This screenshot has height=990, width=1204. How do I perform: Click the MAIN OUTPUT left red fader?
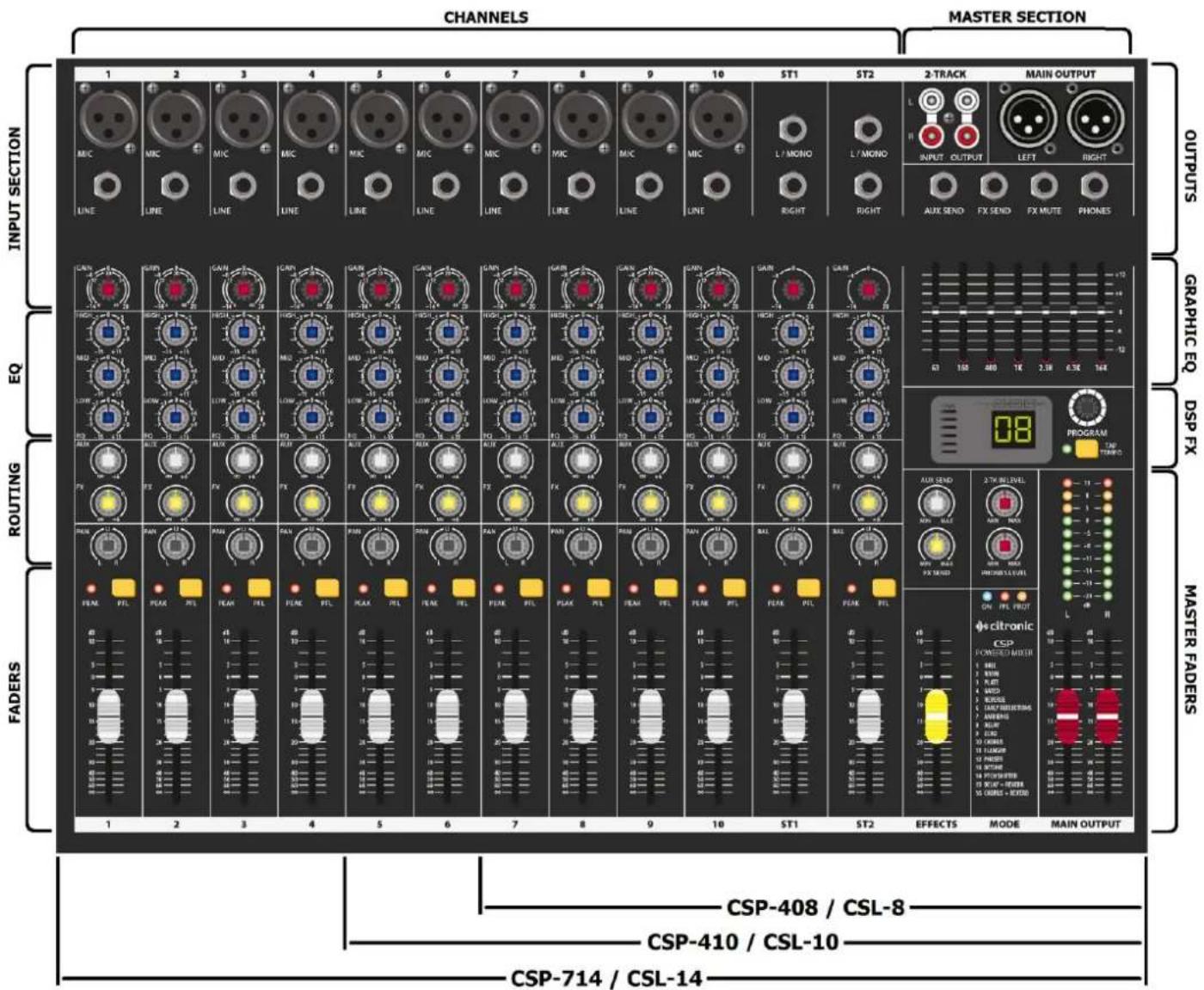(1067, 716)
